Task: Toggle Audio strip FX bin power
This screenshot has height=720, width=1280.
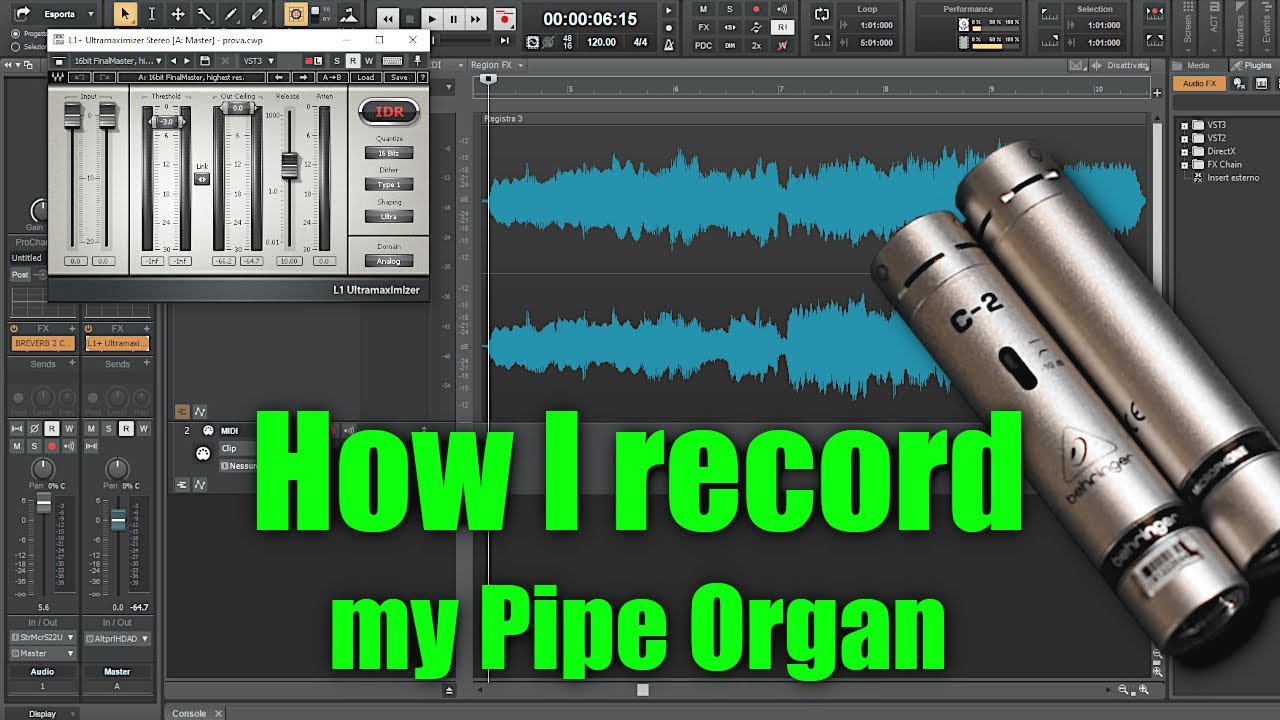Action: 14,328
